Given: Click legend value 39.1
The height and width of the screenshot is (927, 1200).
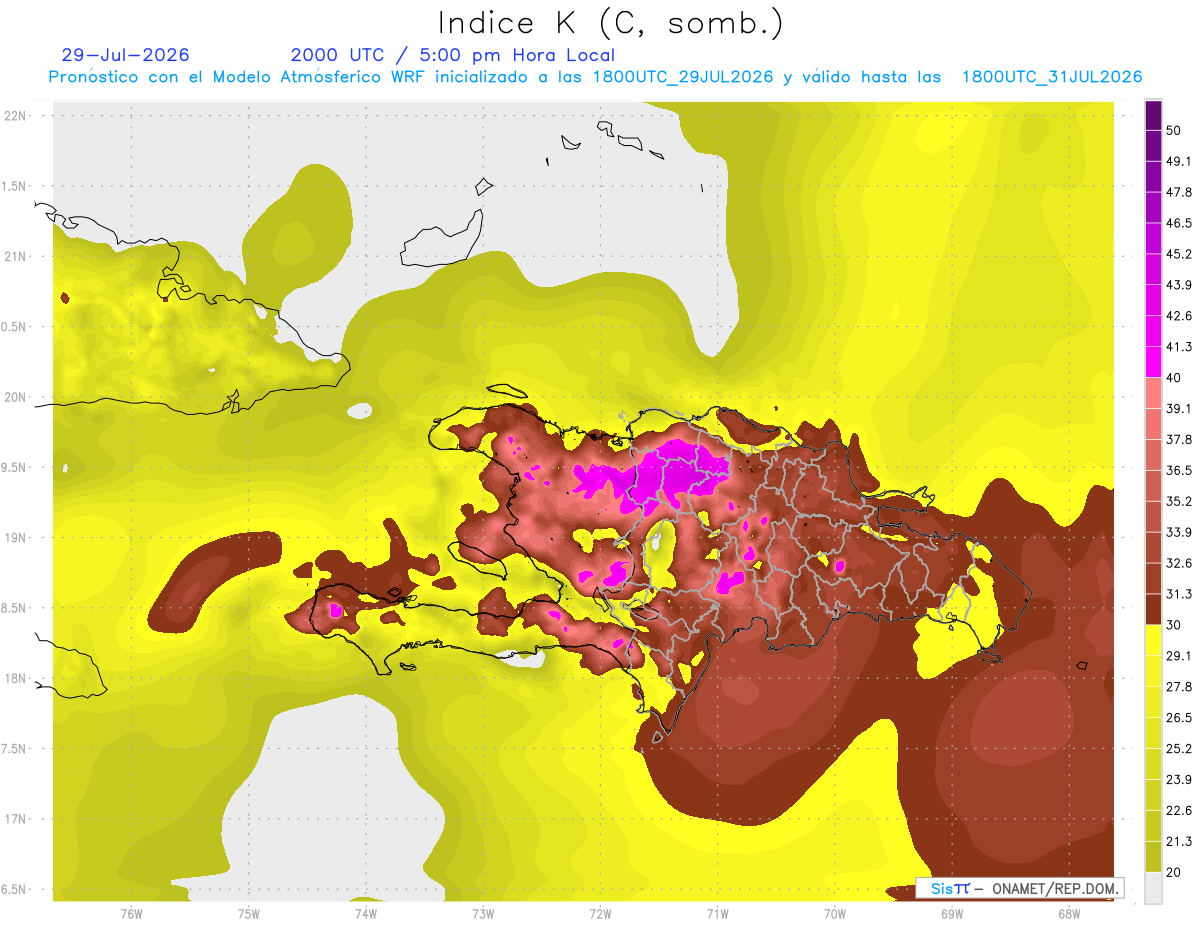Looking at the screenshot, I should (x=1179, y=408).
